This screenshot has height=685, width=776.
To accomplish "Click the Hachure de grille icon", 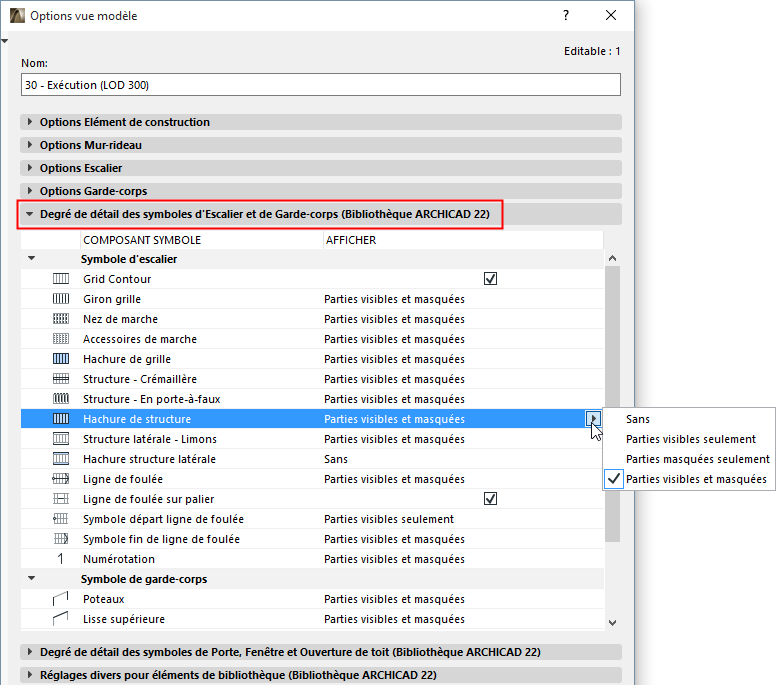I will (x=61, y=359).
